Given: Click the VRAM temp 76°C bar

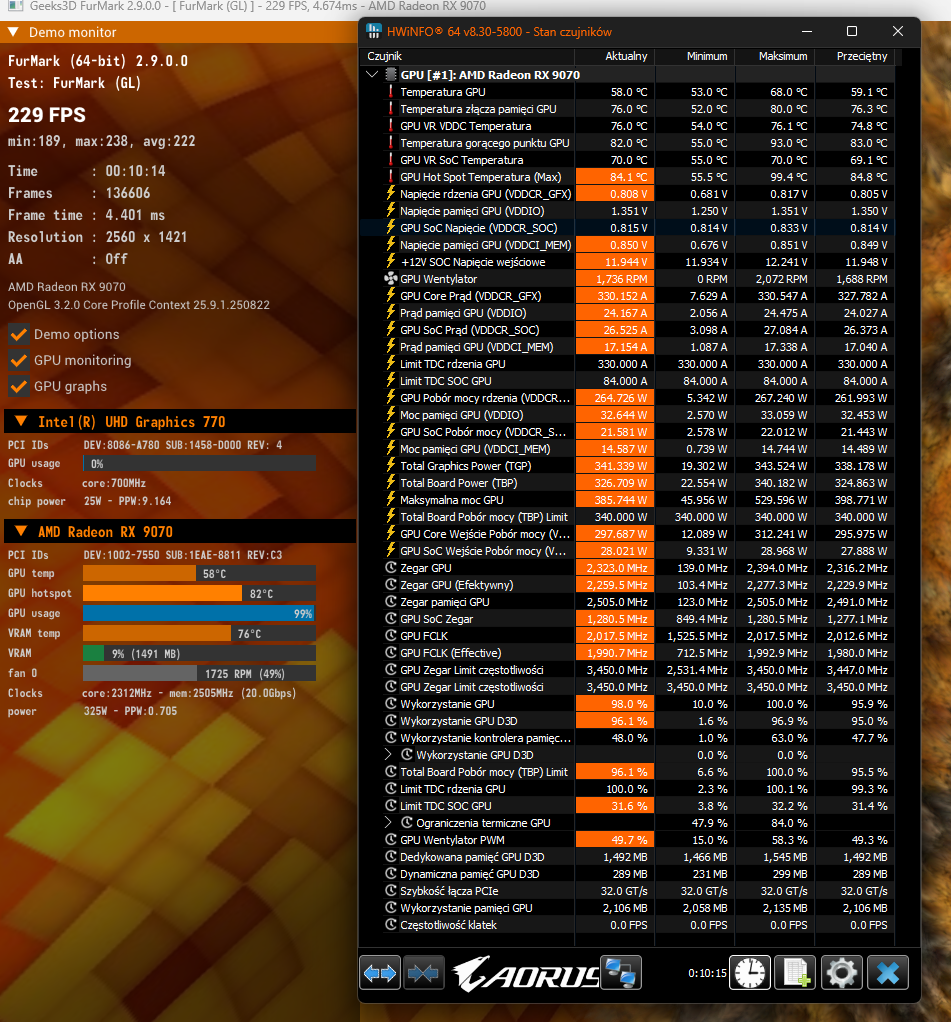Looking at the screenshot, I should coord(199,634).
